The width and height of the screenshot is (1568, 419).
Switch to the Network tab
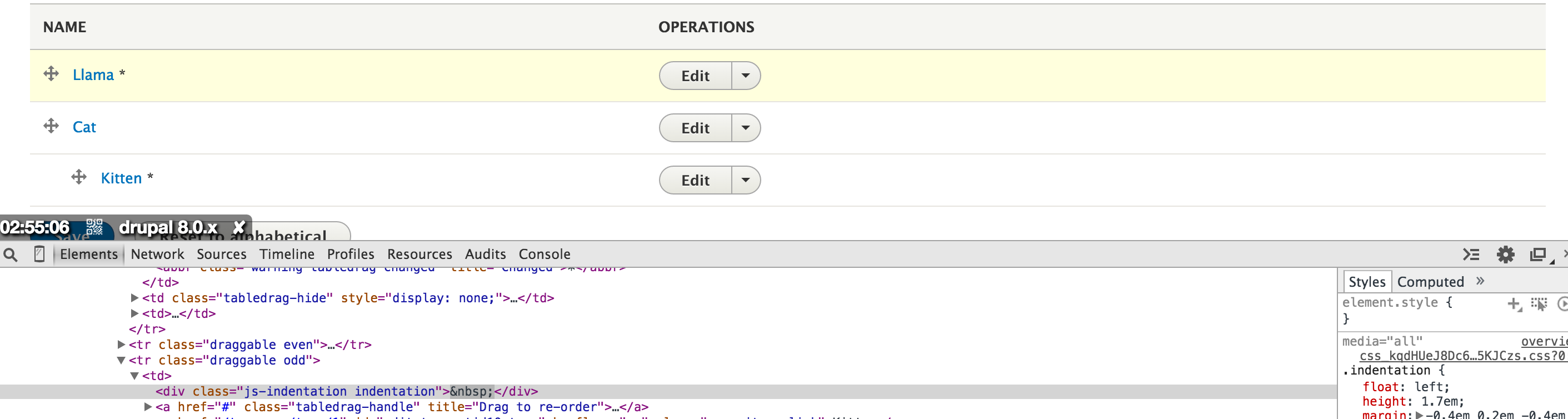coord(157,254)
